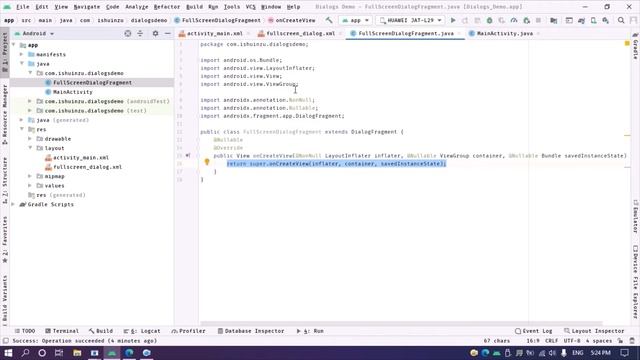
Task: Click the UTF-8 encoding in status bar
Action: tap(572, 341)
